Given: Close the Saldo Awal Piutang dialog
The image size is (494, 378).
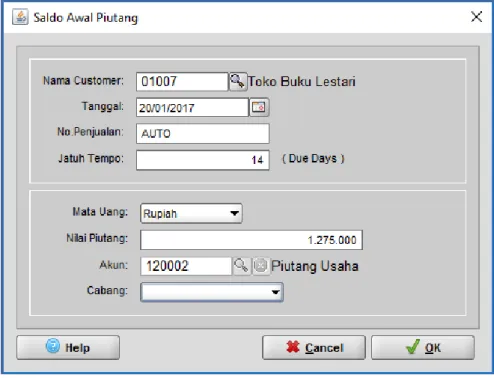Looking at the screenshot, I should point(476,17).
